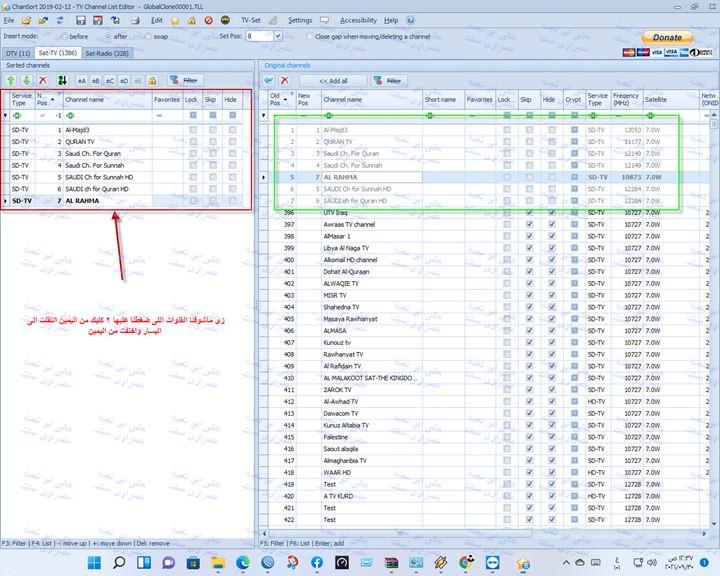Remove channel with red X in Sorted channels
720x576 pixels.
click(x=43, y=80)
